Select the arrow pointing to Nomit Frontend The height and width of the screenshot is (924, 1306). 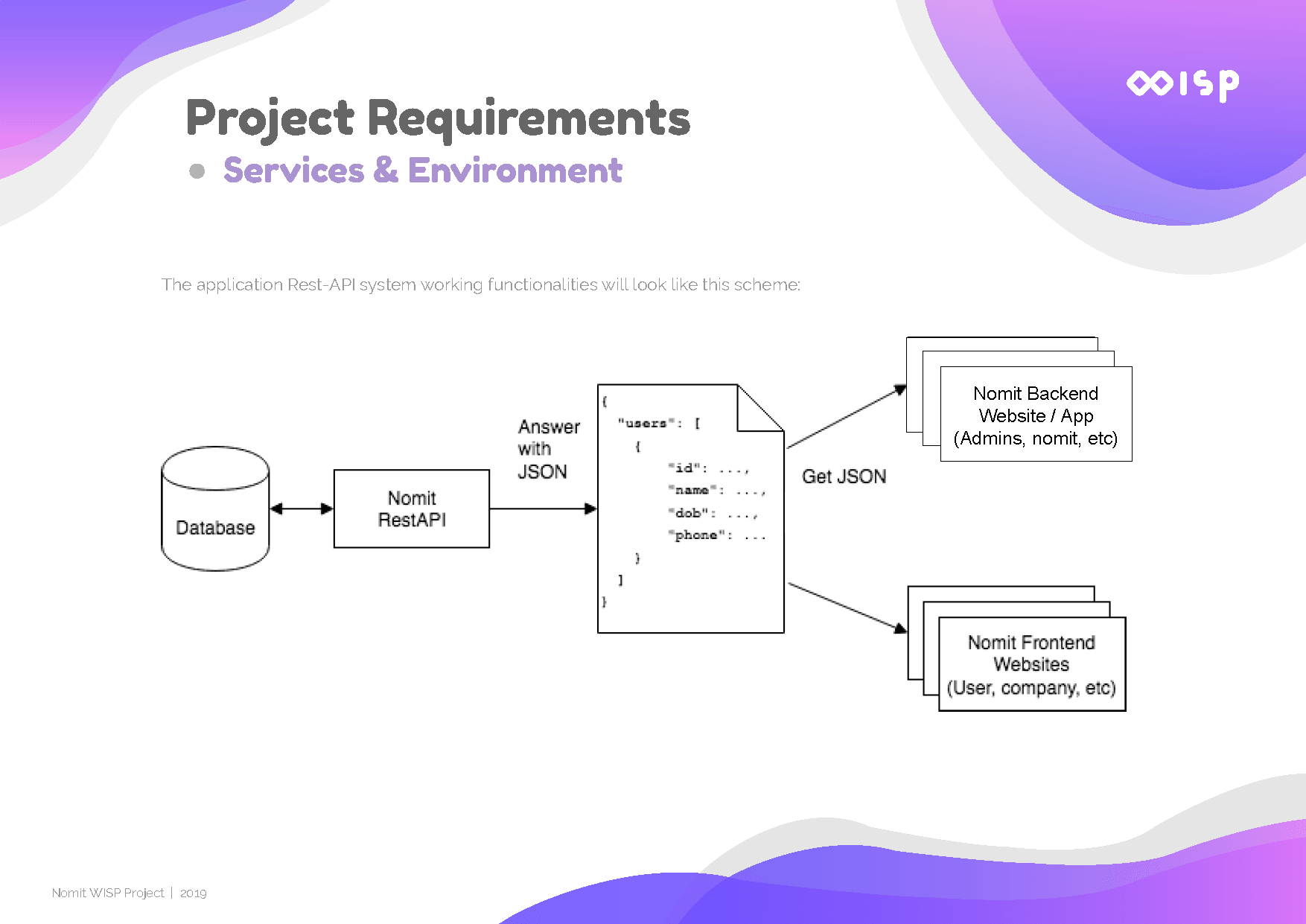click(847, 608)
